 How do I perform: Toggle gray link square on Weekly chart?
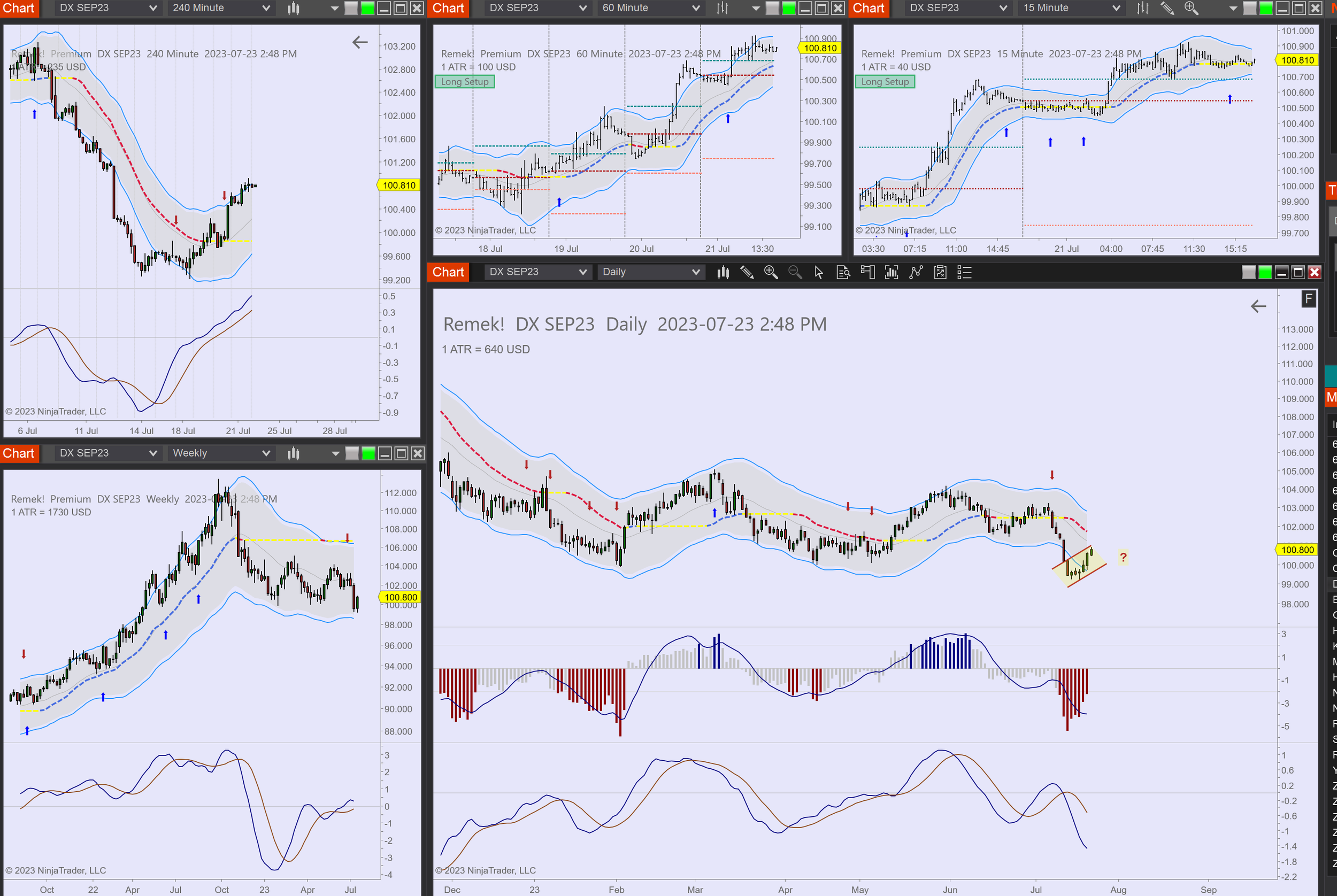[352, 454]
